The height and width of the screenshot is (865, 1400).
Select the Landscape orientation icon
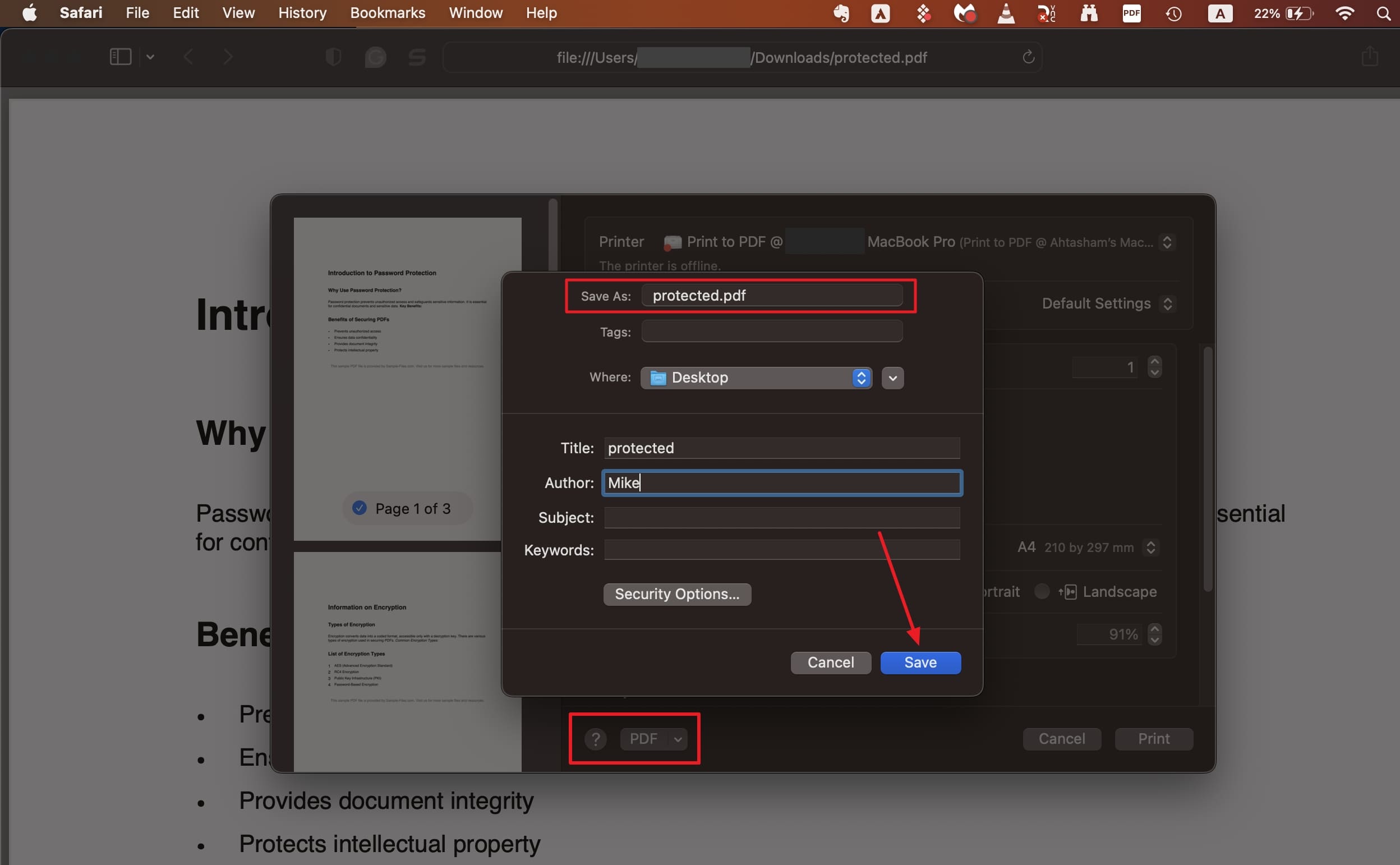[x=1067, y=592]
